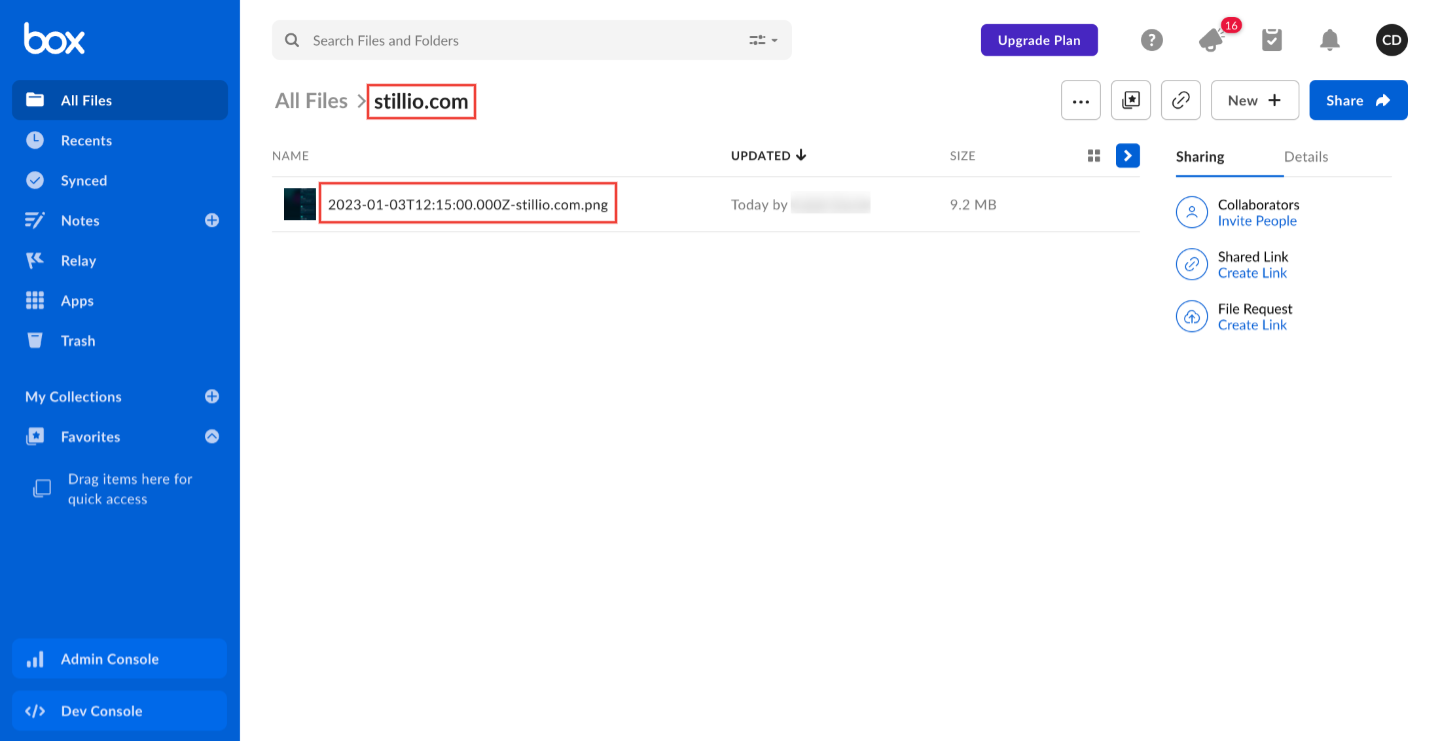This screenshot has height=741, width=1440.
Task: Switch to the Details tab
Action: pos(1306,157)
